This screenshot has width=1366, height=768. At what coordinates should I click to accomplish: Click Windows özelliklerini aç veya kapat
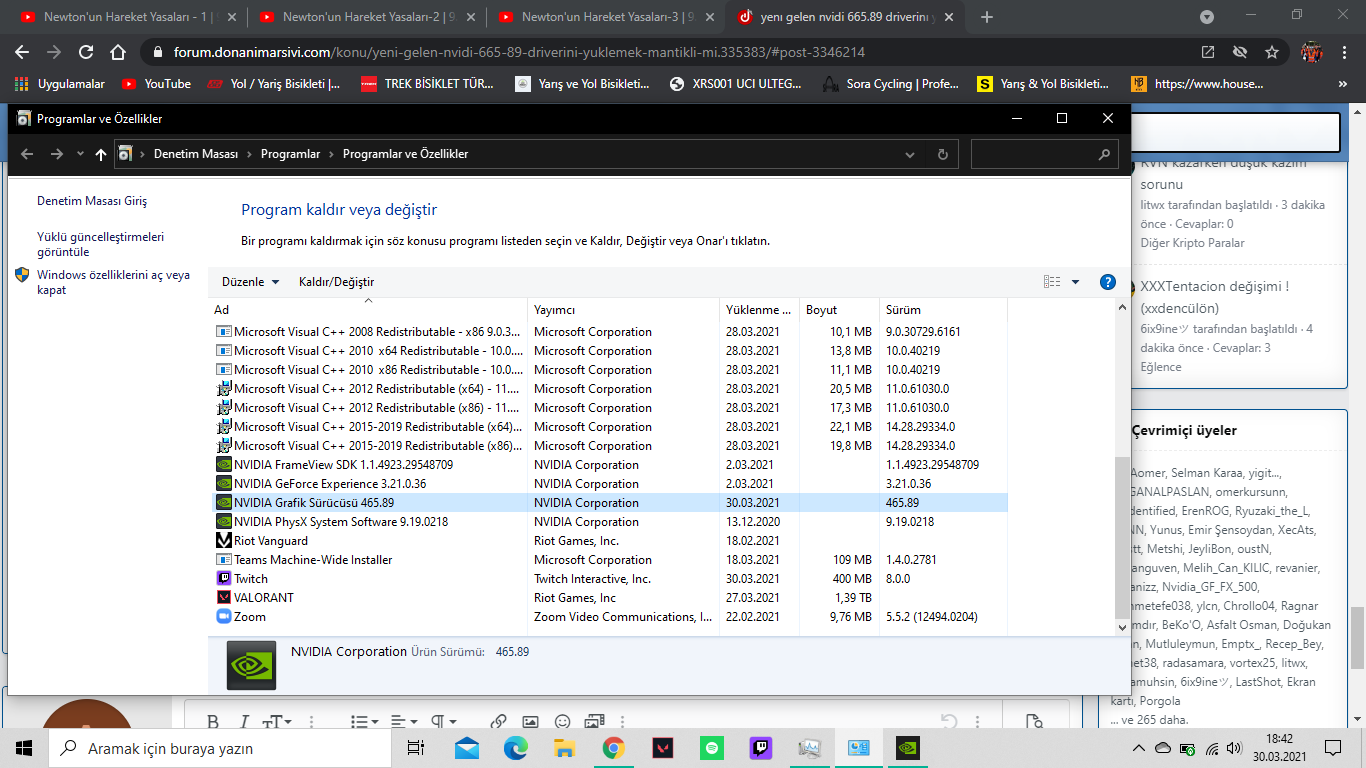[113, 282]
